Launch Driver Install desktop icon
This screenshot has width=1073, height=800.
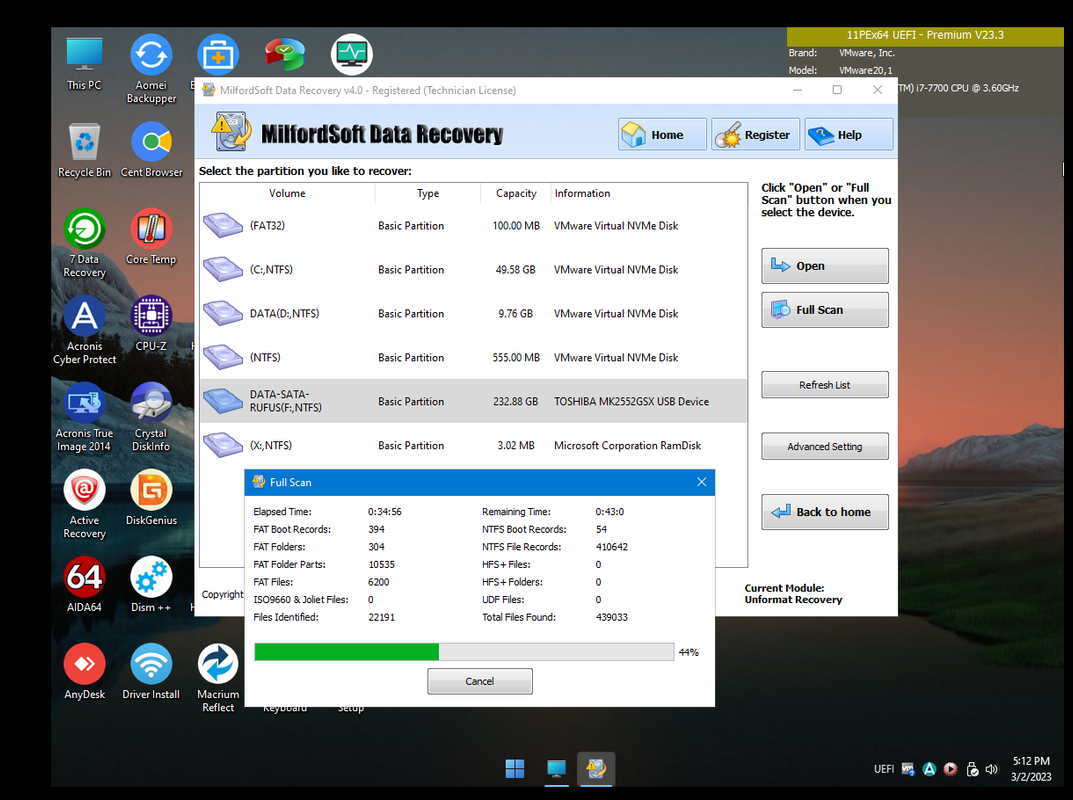click(151, 671)
